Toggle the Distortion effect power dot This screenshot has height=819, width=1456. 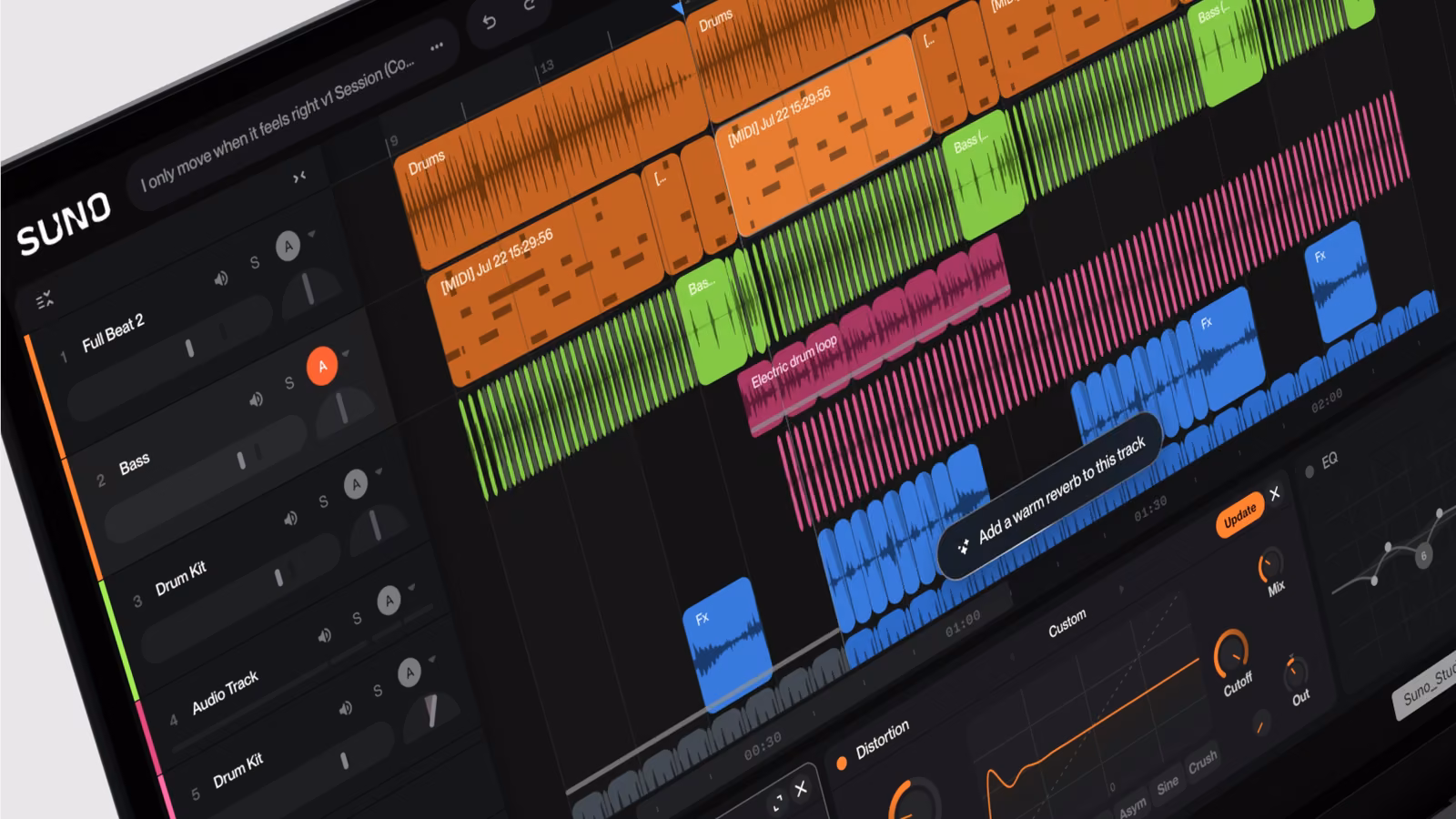click(x=842, y=763)
